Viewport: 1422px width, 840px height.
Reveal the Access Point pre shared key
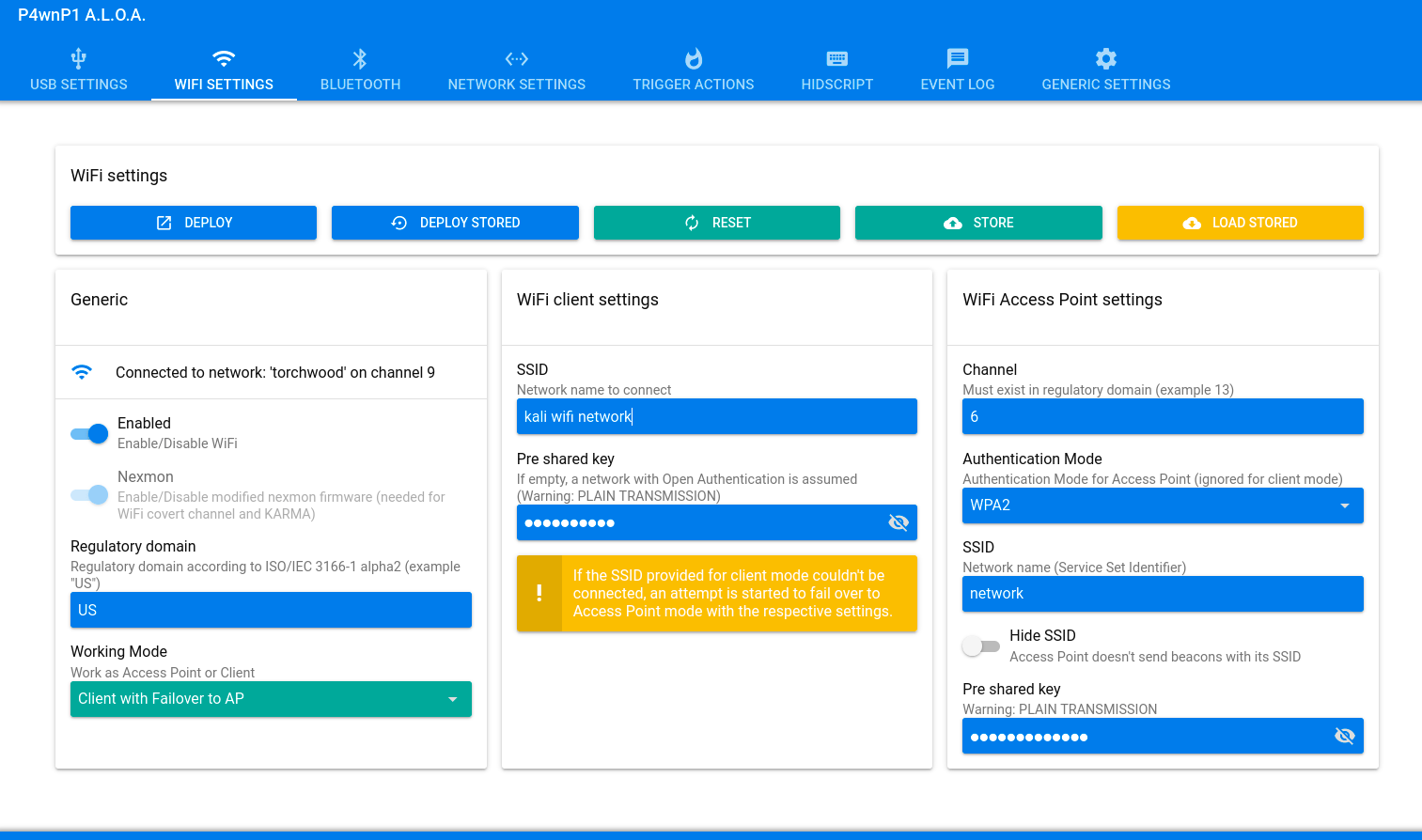coord(1344,736)
